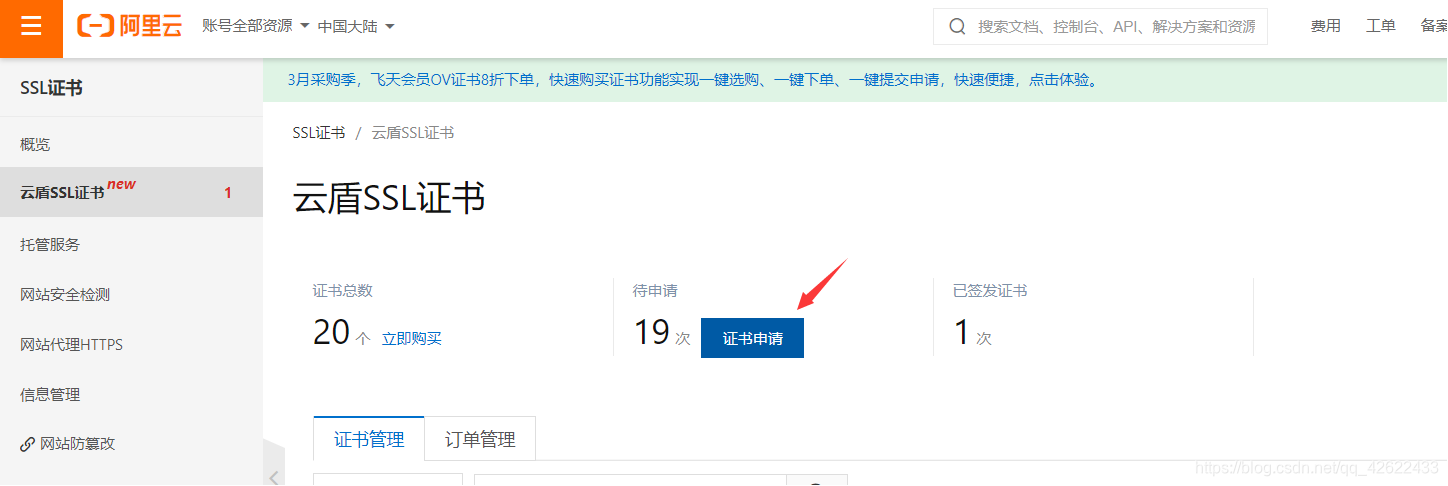Click the Alibaba Cloud logo

(x=130, y=27)
